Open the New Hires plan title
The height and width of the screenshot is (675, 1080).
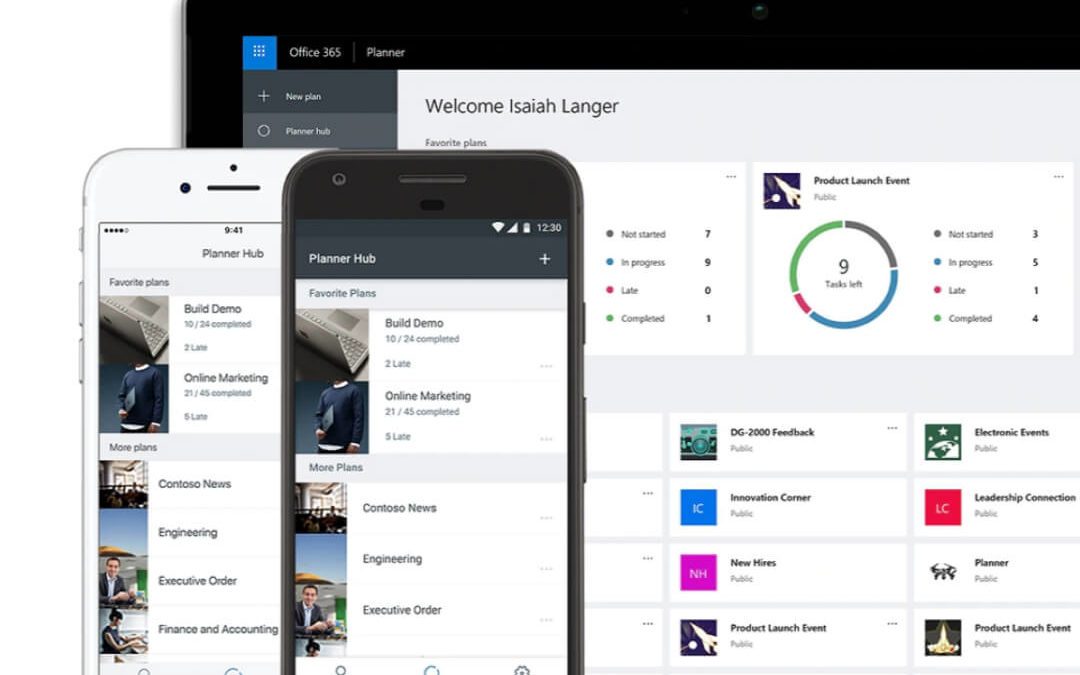tap(753, 563)
